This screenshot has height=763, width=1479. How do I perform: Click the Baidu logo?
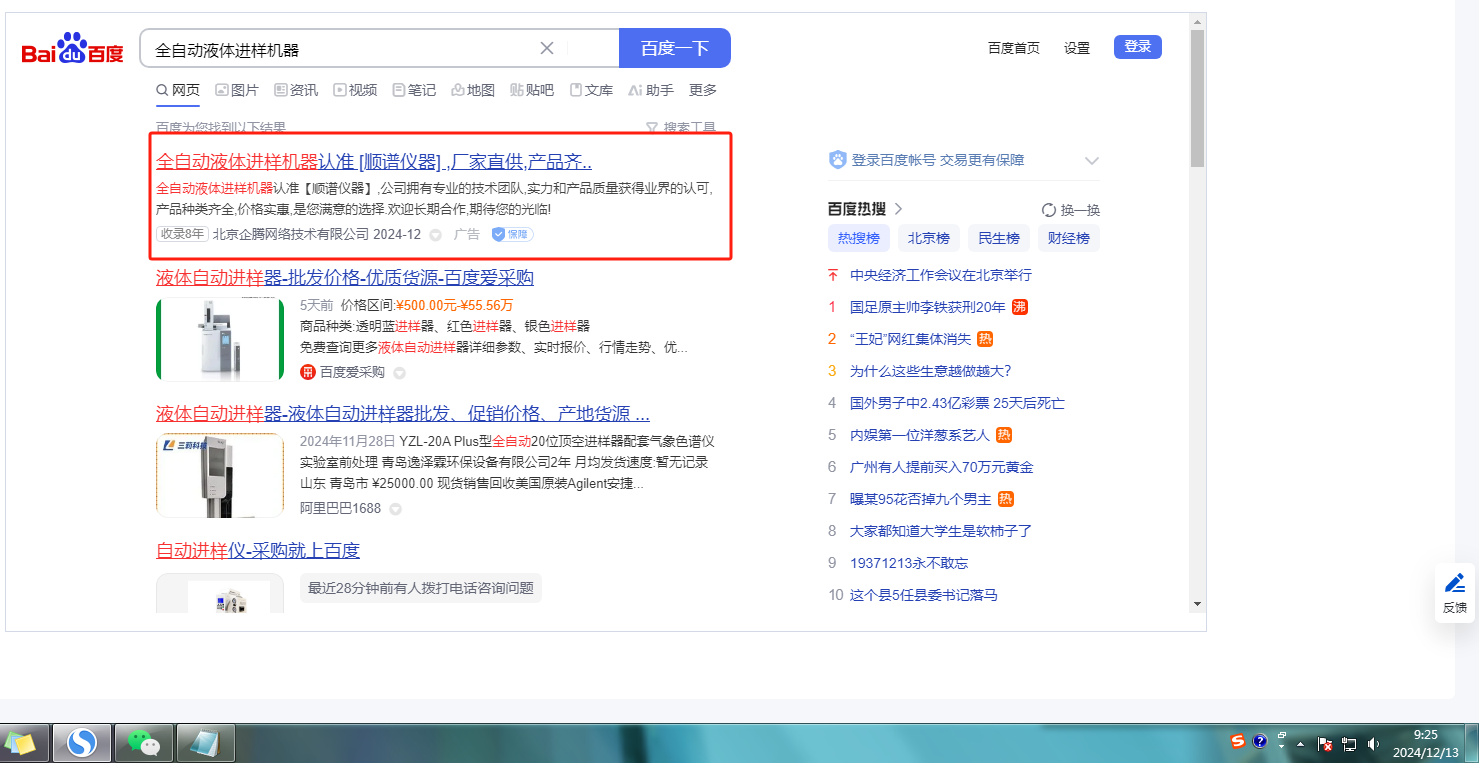point(73,48)
